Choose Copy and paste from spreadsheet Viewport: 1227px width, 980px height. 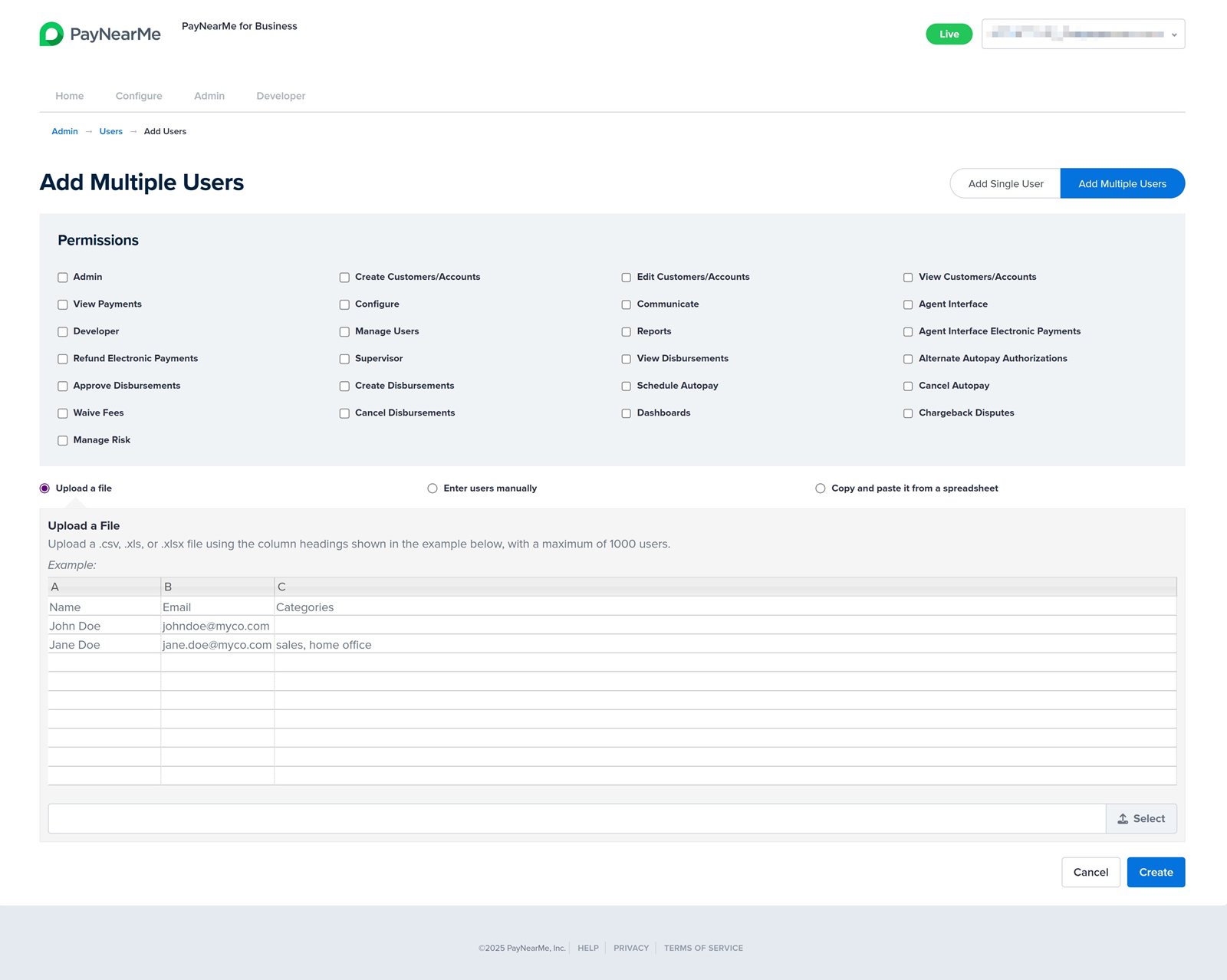coord(821,488)
